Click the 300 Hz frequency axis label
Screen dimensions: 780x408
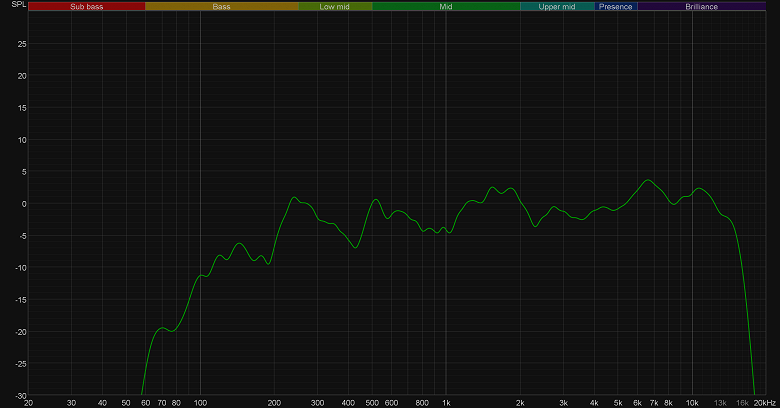pyautogui.click(x=317, y=403)
